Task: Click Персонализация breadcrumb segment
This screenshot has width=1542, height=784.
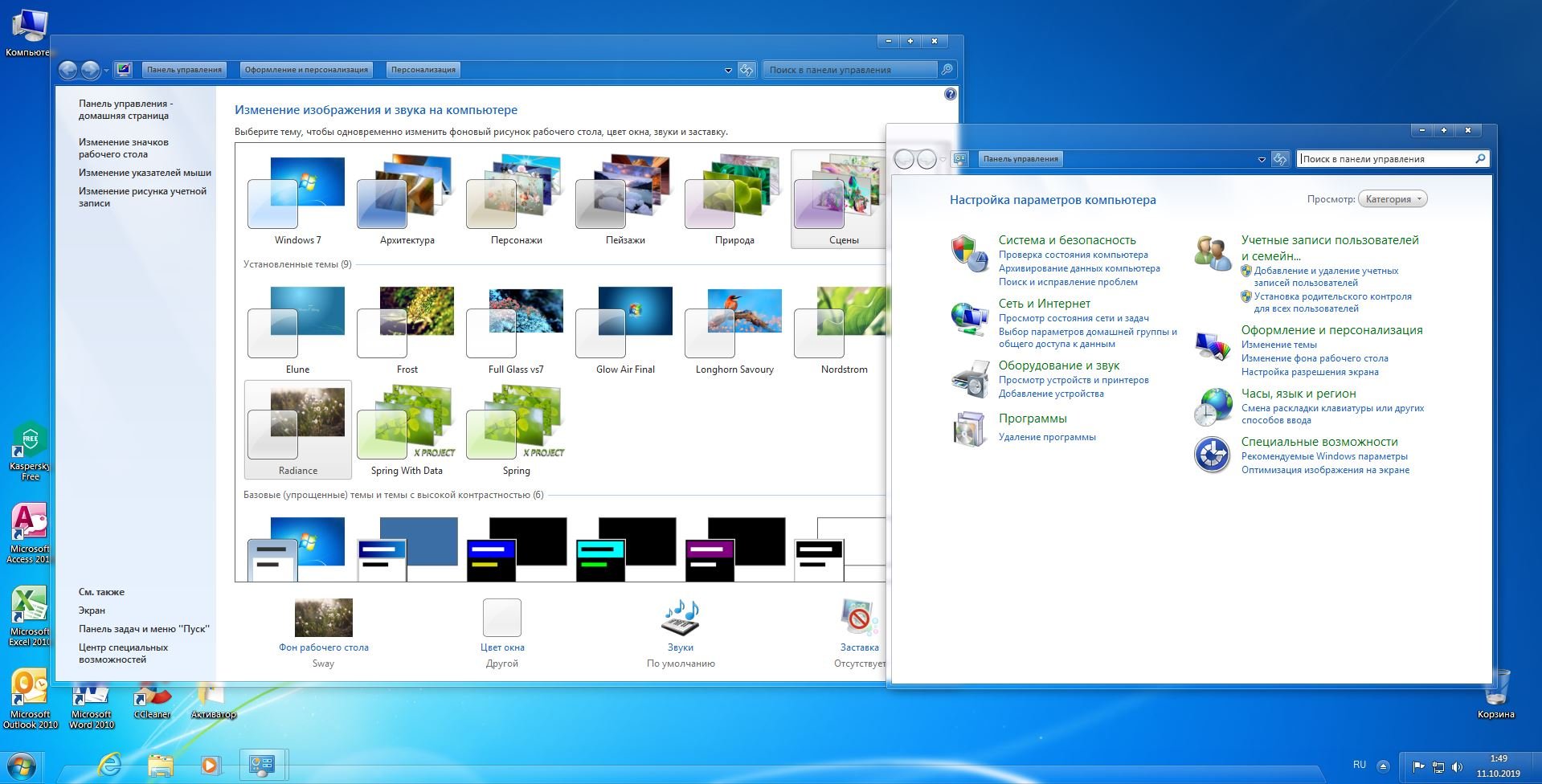Action: coord(423,70)
